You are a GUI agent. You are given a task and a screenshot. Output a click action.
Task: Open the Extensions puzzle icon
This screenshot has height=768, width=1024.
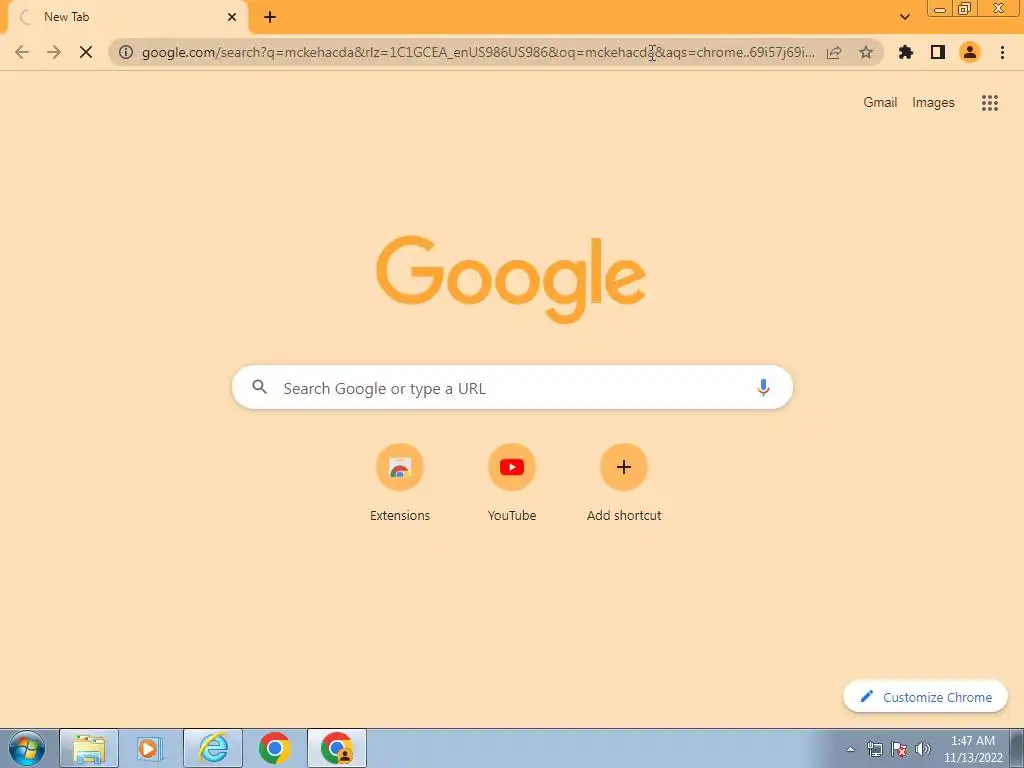(906, 52)
